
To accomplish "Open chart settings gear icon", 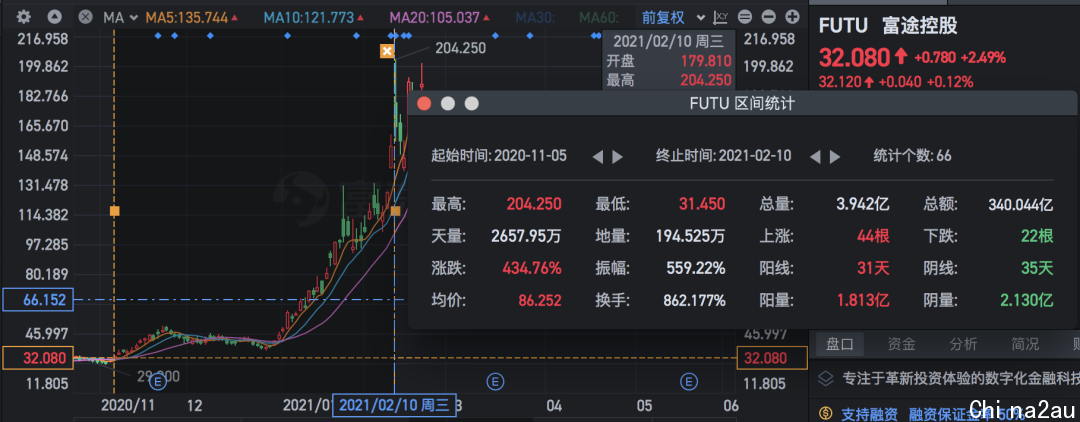I will click(x=24, y=17).
